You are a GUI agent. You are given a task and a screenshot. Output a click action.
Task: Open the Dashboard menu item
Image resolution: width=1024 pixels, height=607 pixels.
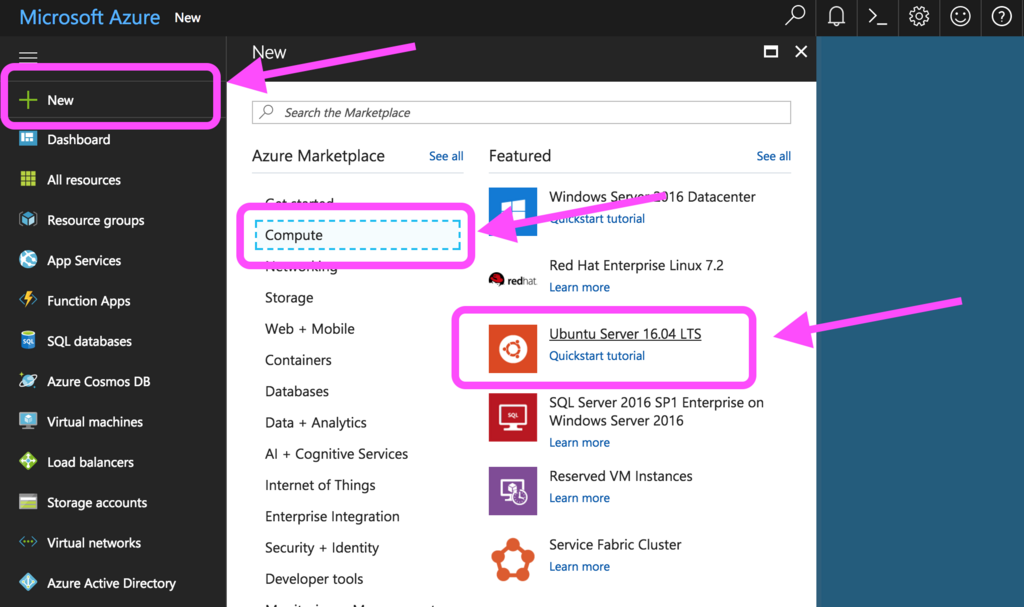tap(78, 139)
